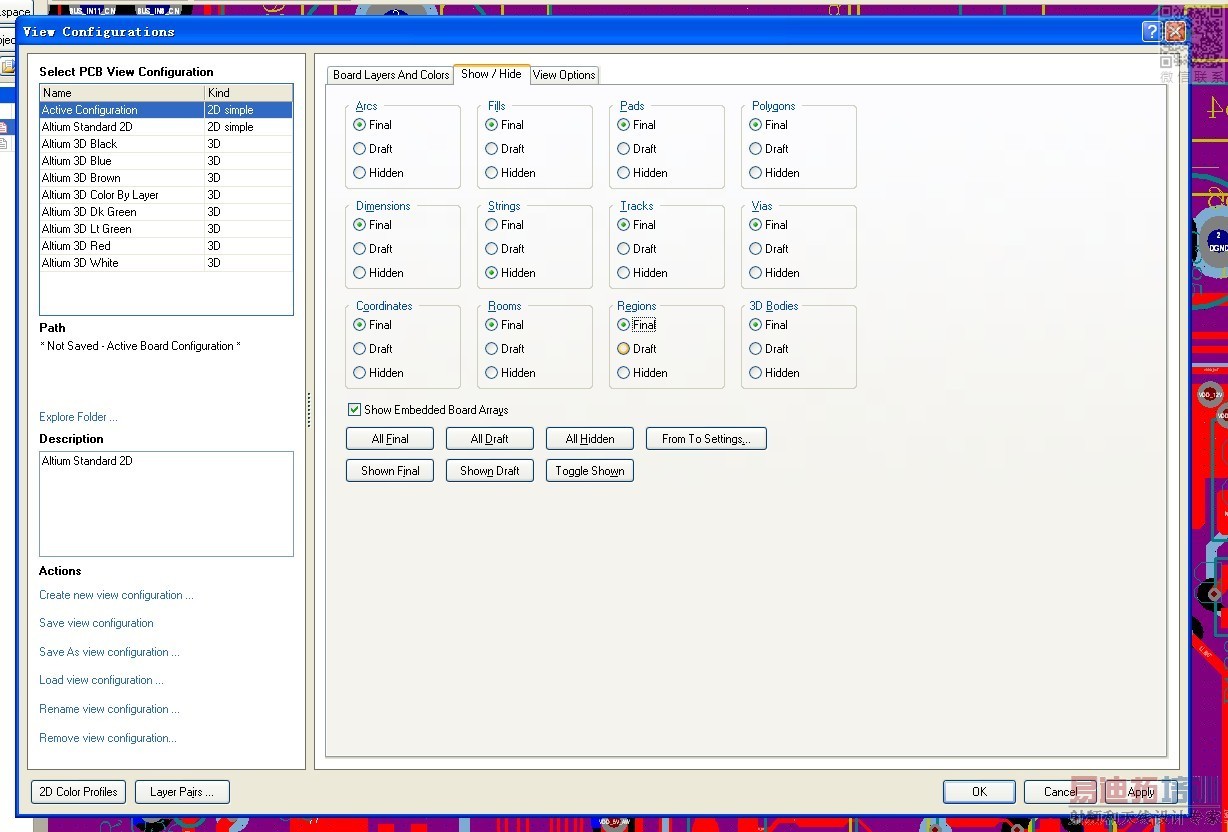1228x832 pixels.
Task: Uncheck Show Embedded Board Arrays
Action: click(354, 410)
